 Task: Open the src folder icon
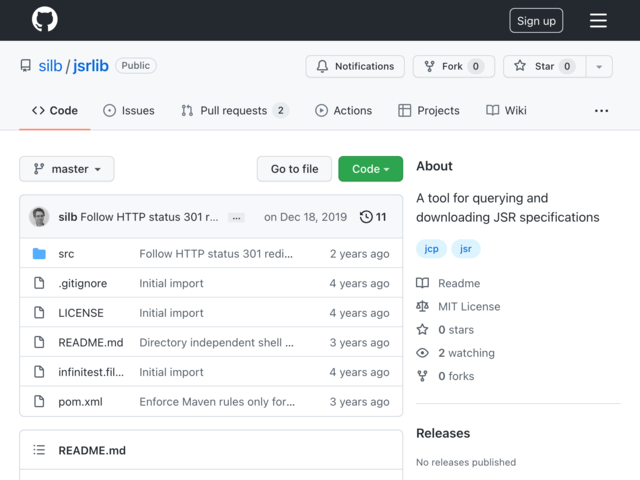point(39,253)
